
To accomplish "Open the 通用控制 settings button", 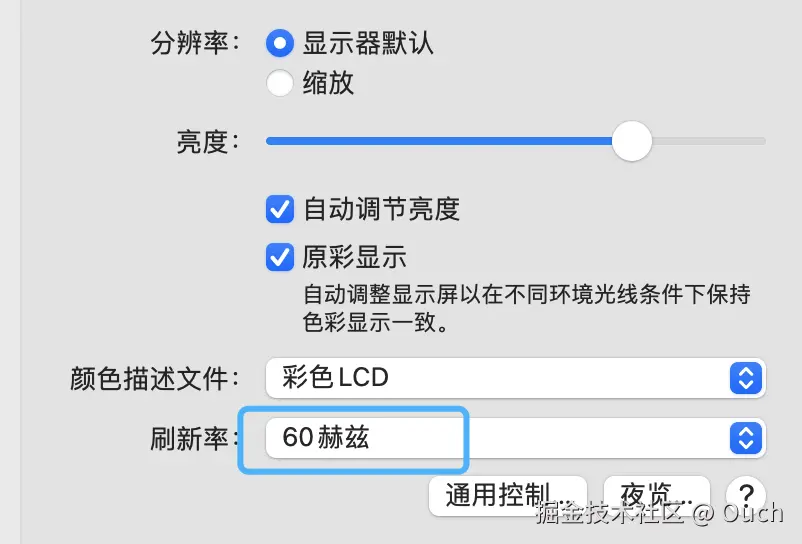I will 507,496.
